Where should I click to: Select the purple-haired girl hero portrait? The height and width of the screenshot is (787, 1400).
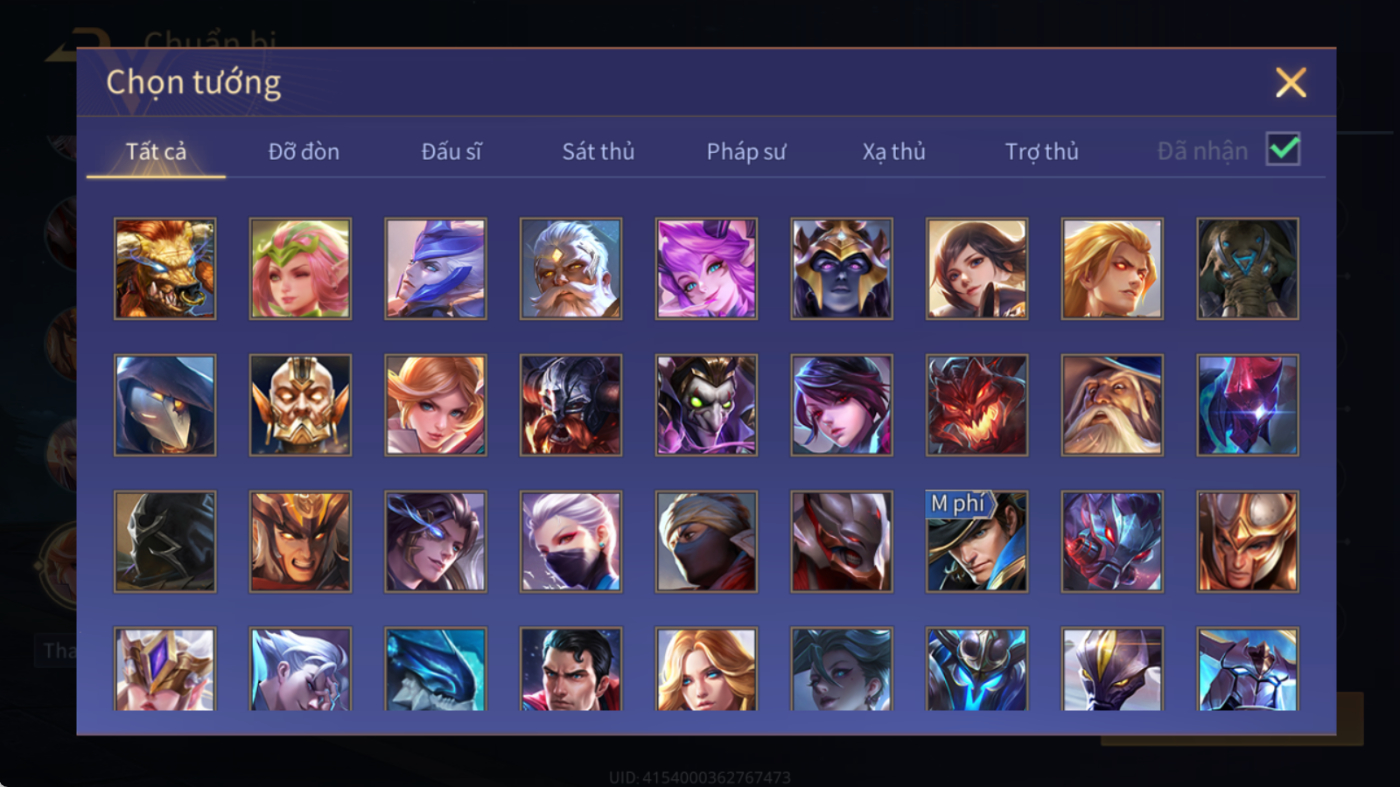pyautogui.click(x=706, y=269)
